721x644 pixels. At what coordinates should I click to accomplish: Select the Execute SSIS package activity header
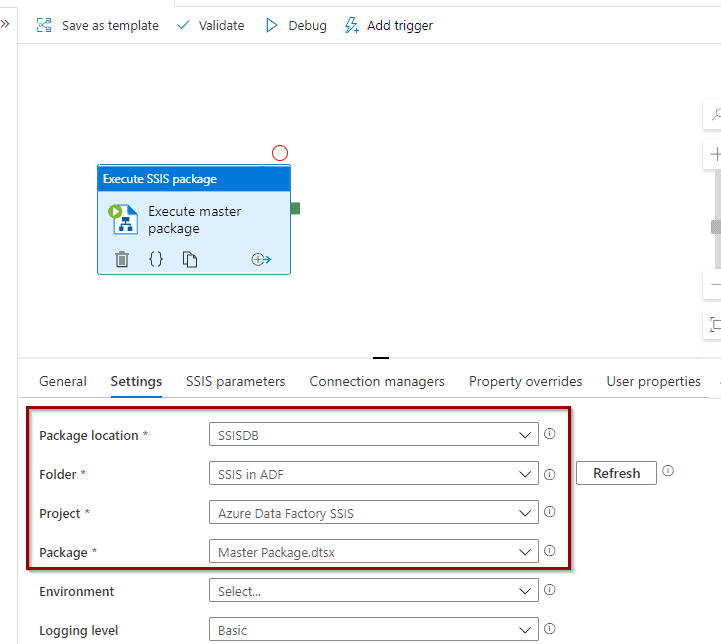coord(194,179)
